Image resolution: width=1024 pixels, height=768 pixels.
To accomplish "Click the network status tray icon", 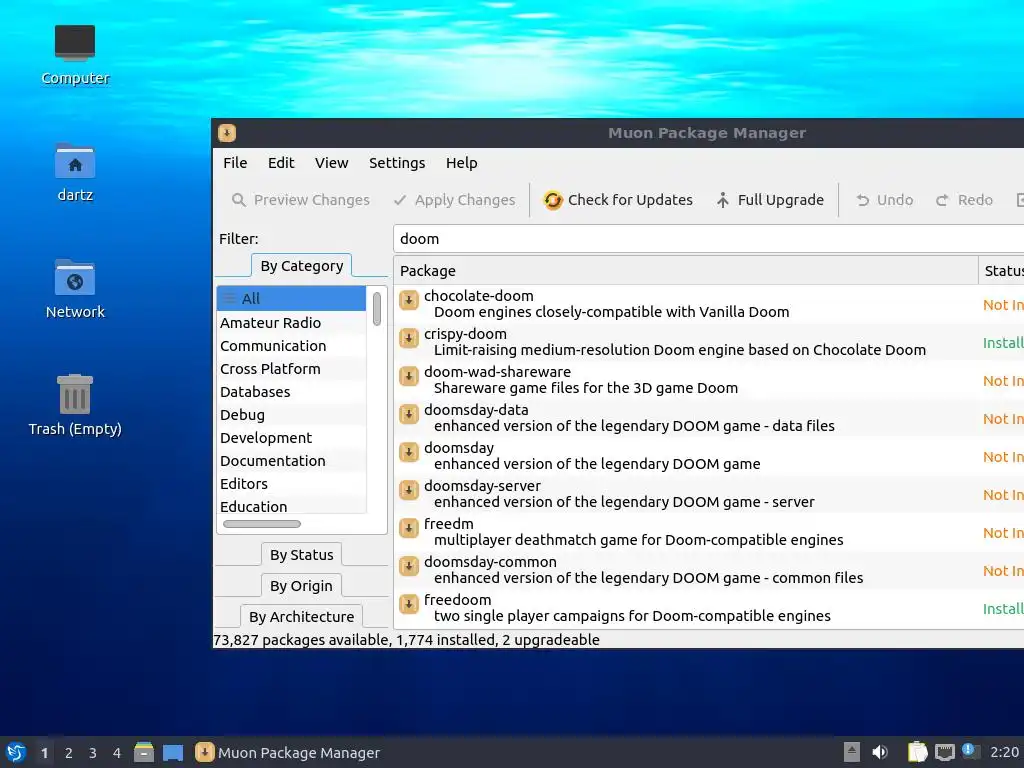I will [x=944, y=752].
